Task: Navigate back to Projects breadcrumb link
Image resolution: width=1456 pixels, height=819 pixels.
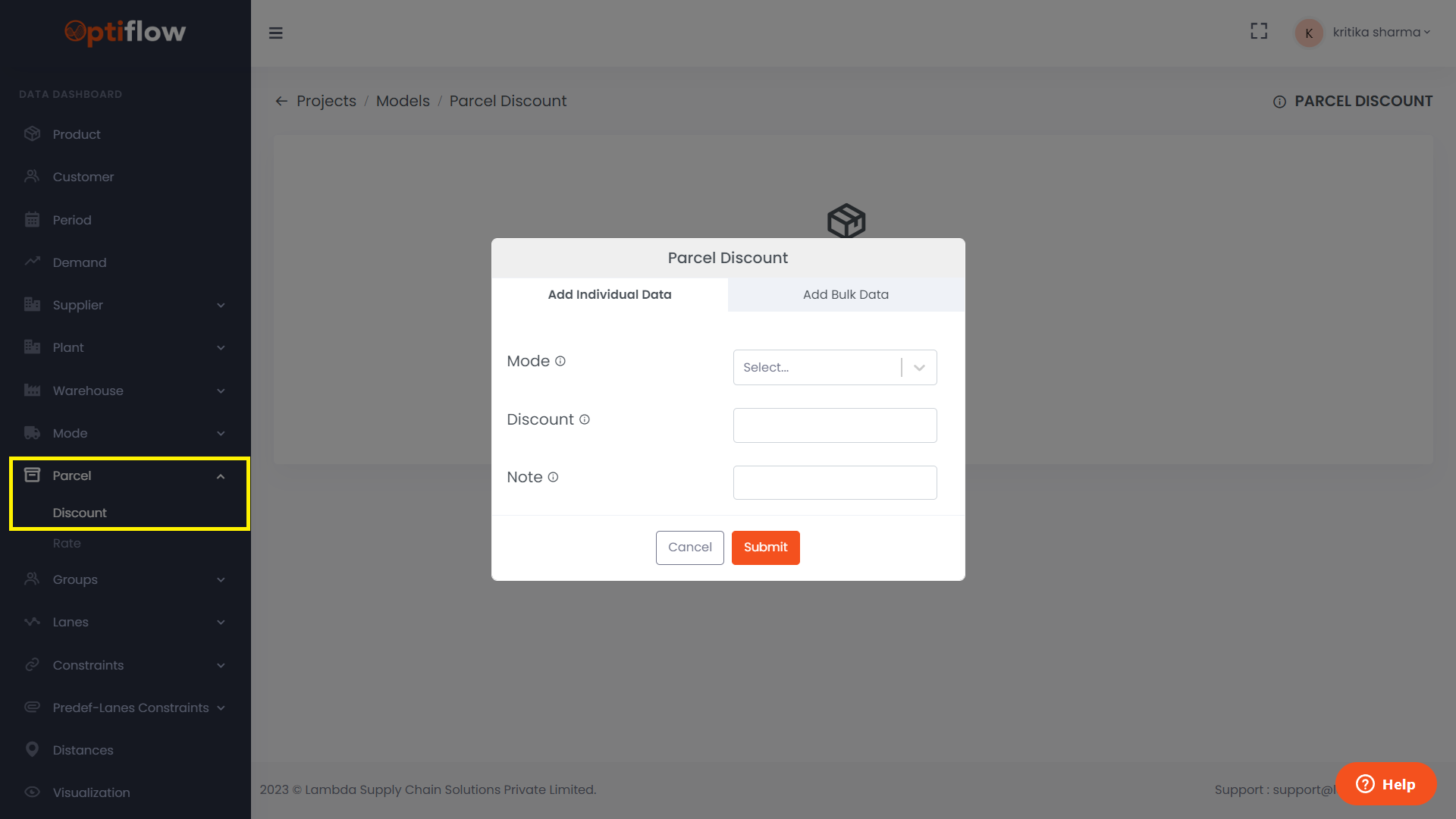Action: click(x=326, y=101)
